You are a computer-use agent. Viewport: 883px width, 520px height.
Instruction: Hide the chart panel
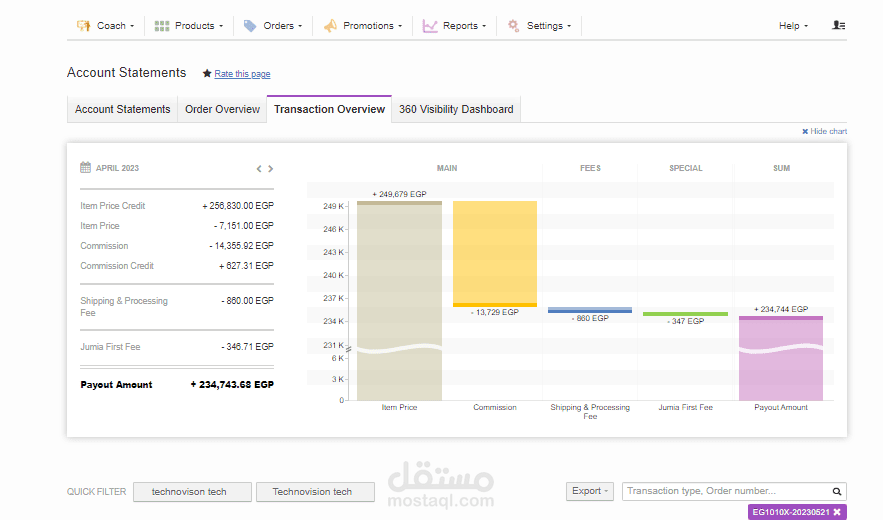click(x=824, y=131)
